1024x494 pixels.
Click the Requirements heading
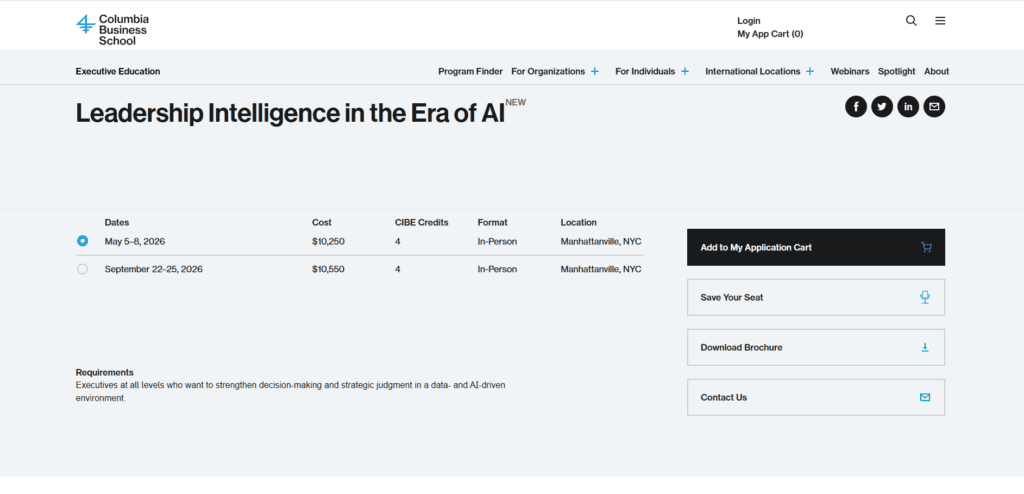point(104,372)
